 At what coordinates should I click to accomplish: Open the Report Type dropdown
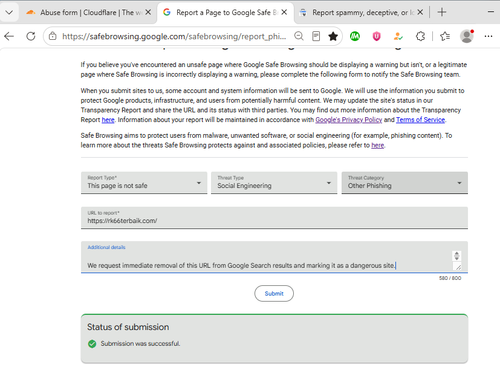pyautogui.click(x=144, y=183)
